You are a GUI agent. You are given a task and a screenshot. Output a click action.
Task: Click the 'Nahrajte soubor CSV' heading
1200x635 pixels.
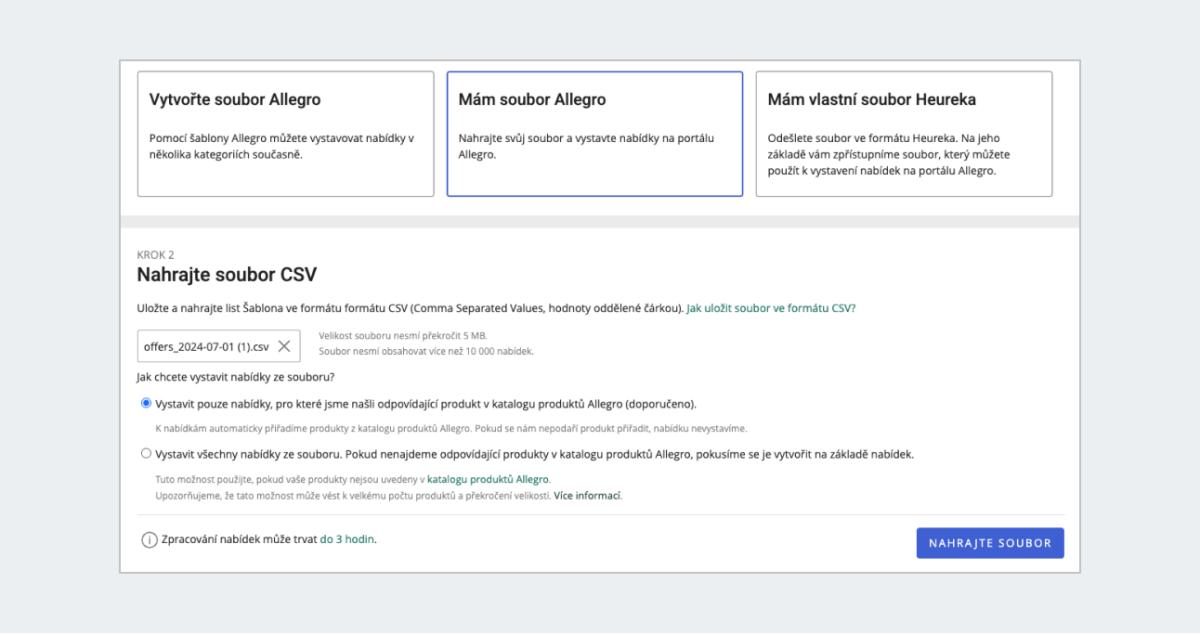point(227,274)
